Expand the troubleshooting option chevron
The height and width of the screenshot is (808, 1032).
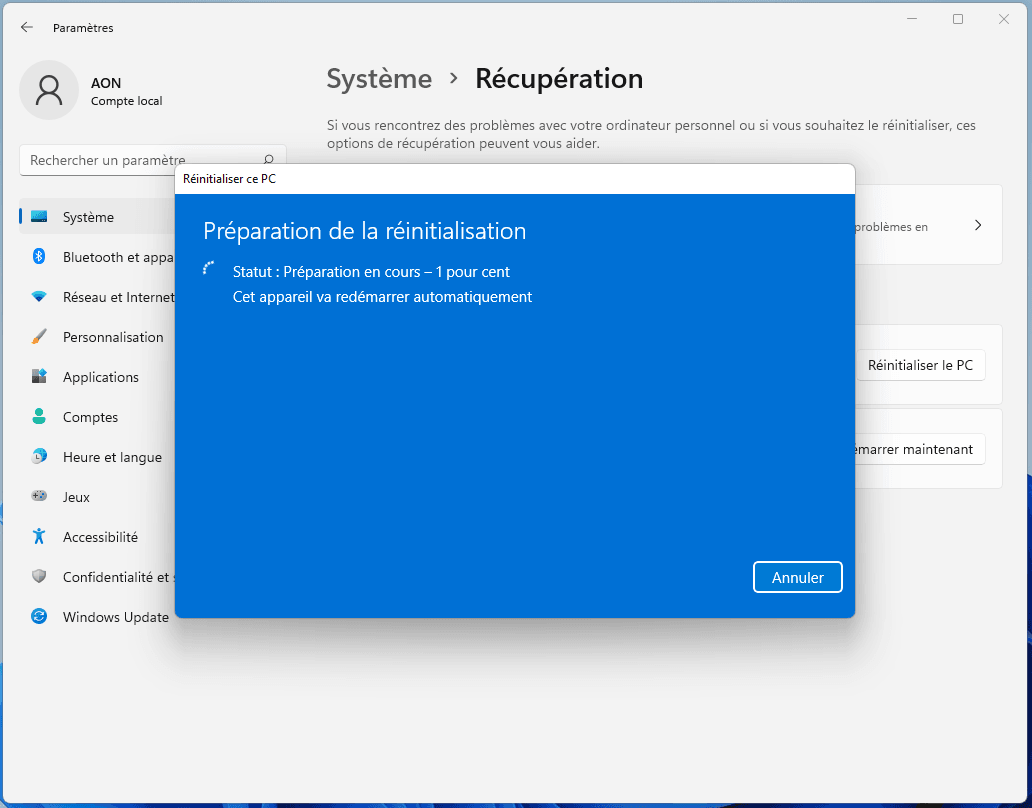[978, 225]
